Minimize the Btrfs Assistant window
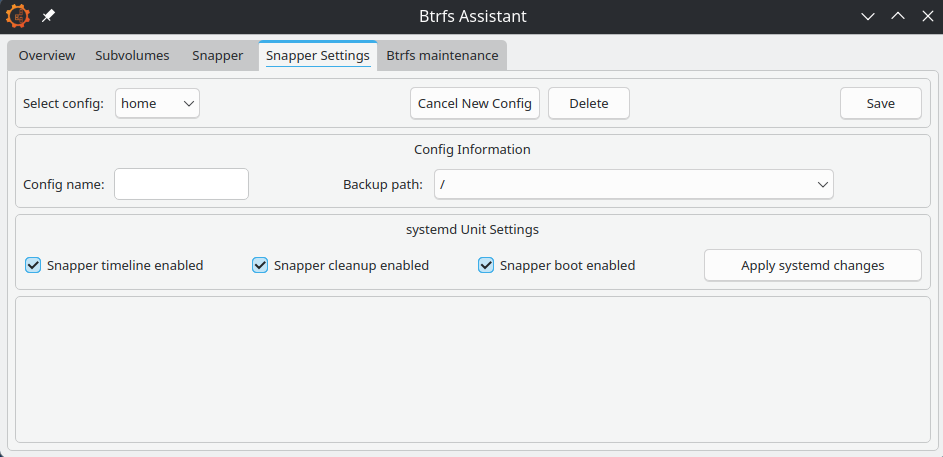943x457 pixels. click(x=868, y=16)
